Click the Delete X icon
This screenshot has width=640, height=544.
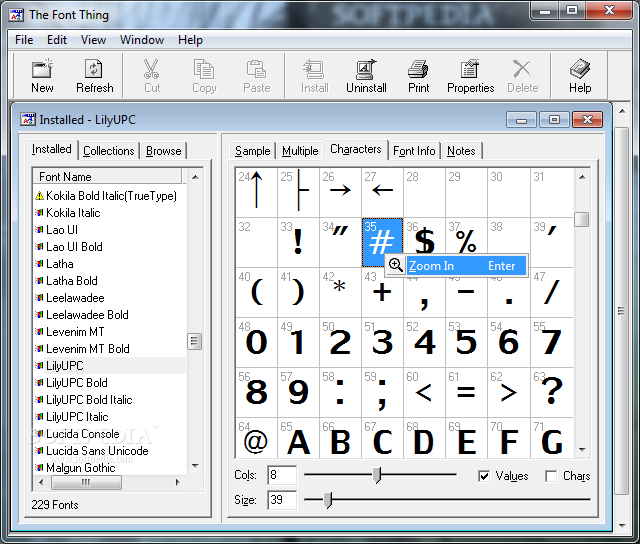(x=522, y=69)
